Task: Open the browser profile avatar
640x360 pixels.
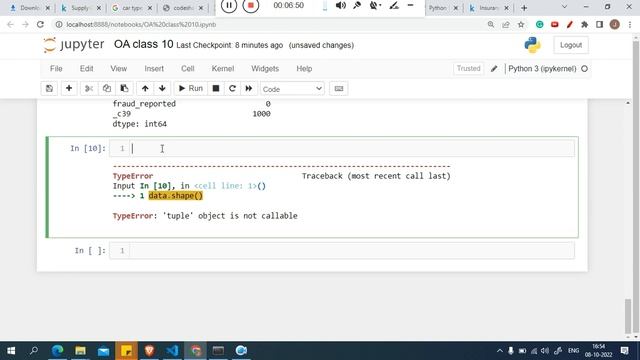Action: click(x=615, y=24)
